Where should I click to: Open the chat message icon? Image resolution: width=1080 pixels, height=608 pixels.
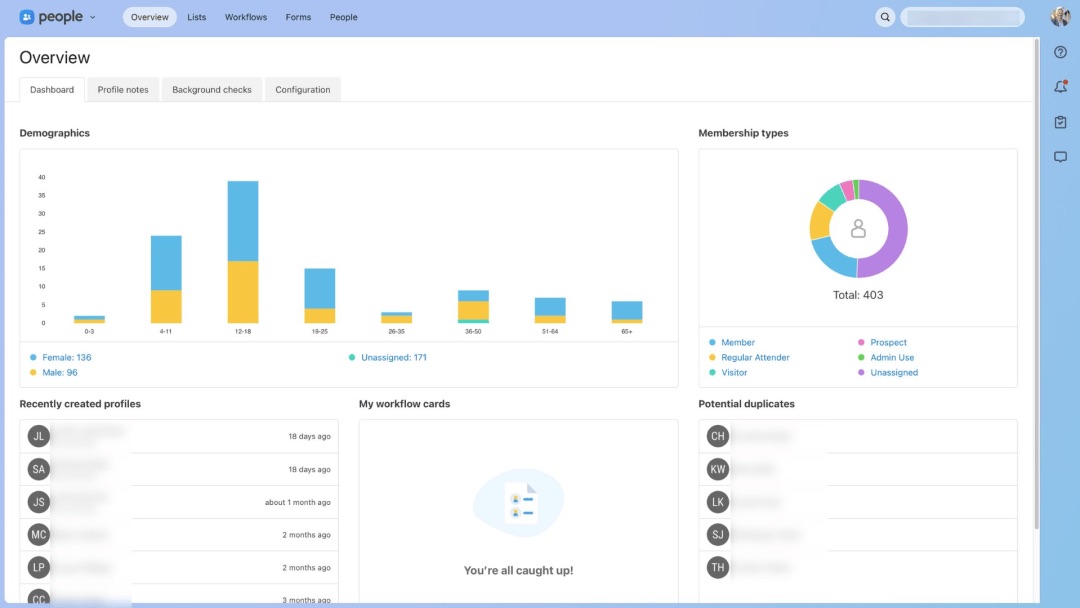click(1061, 157)
